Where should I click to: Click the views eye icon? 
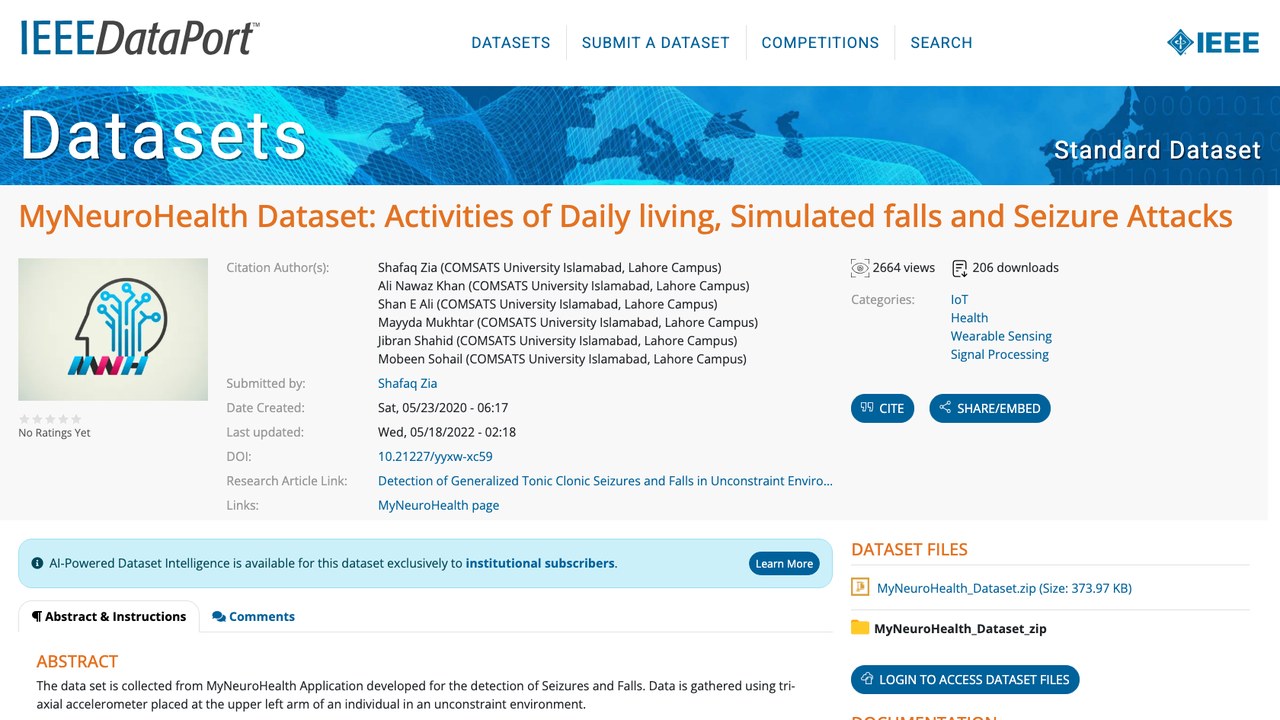(x=860, y=268)
